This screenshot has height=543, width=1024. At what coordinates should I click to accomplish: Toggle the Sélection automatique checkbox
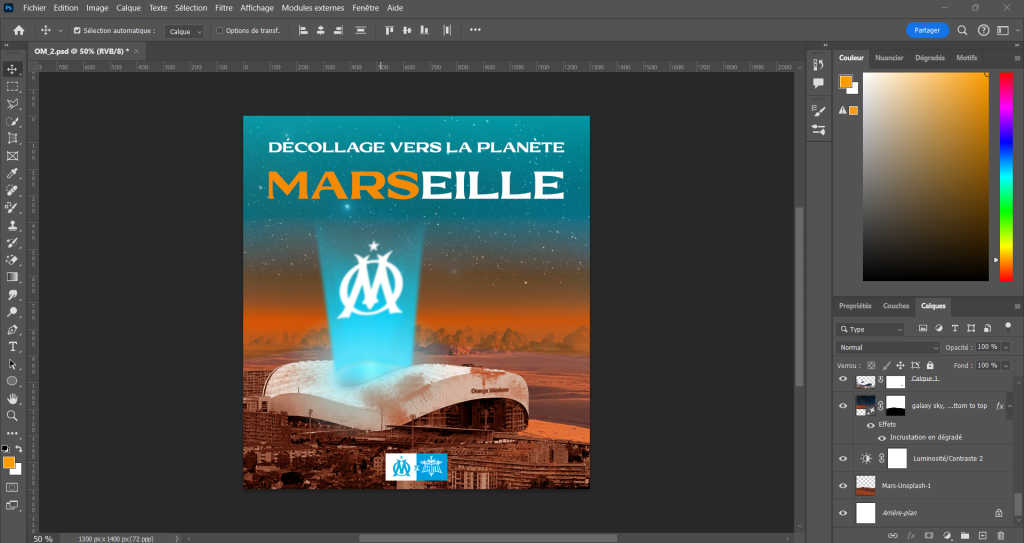click(x=77, y=30)
